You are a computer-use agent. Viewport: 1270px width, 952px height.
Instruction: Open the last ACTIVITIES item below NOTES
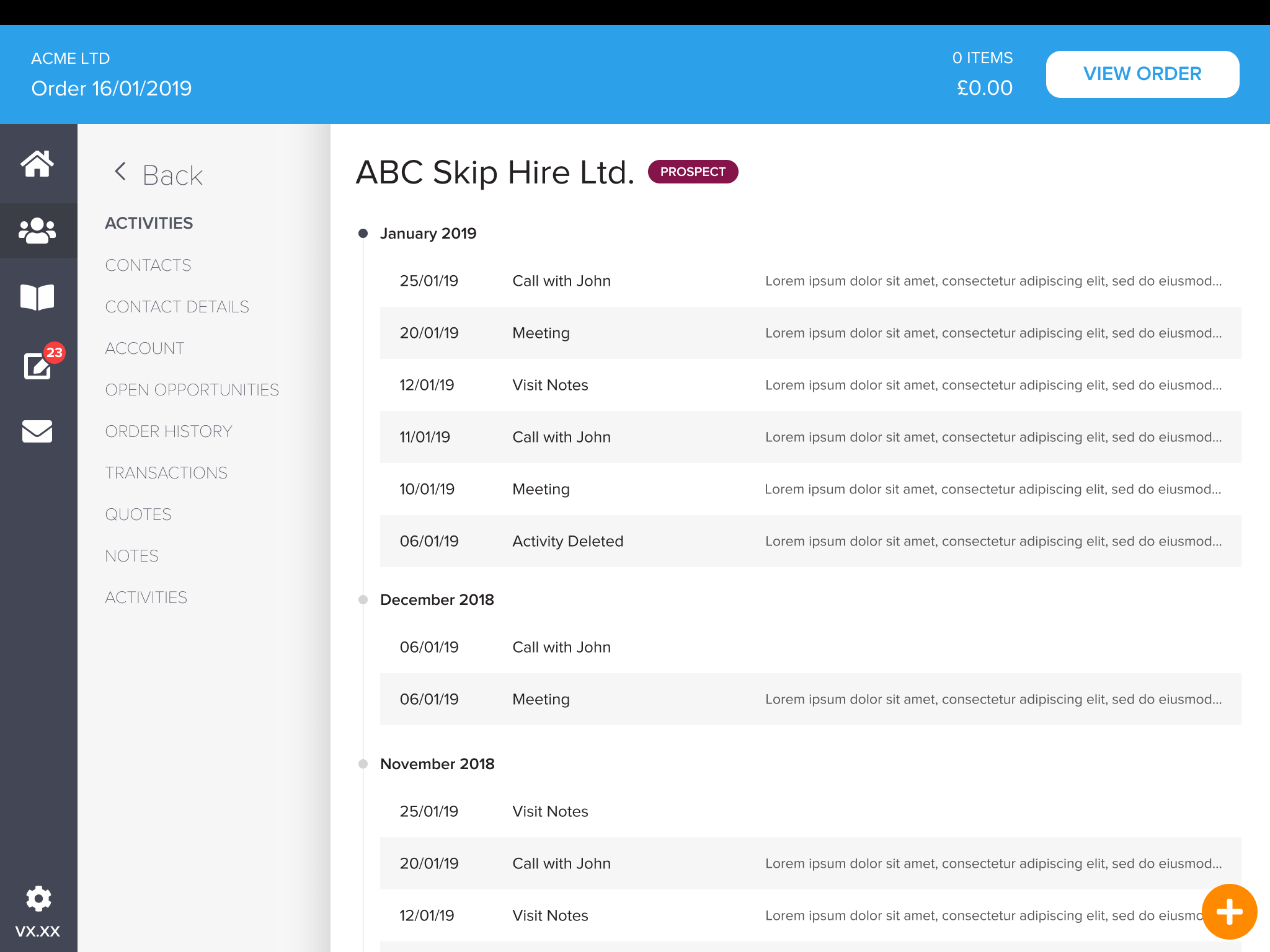coord(146,597)
